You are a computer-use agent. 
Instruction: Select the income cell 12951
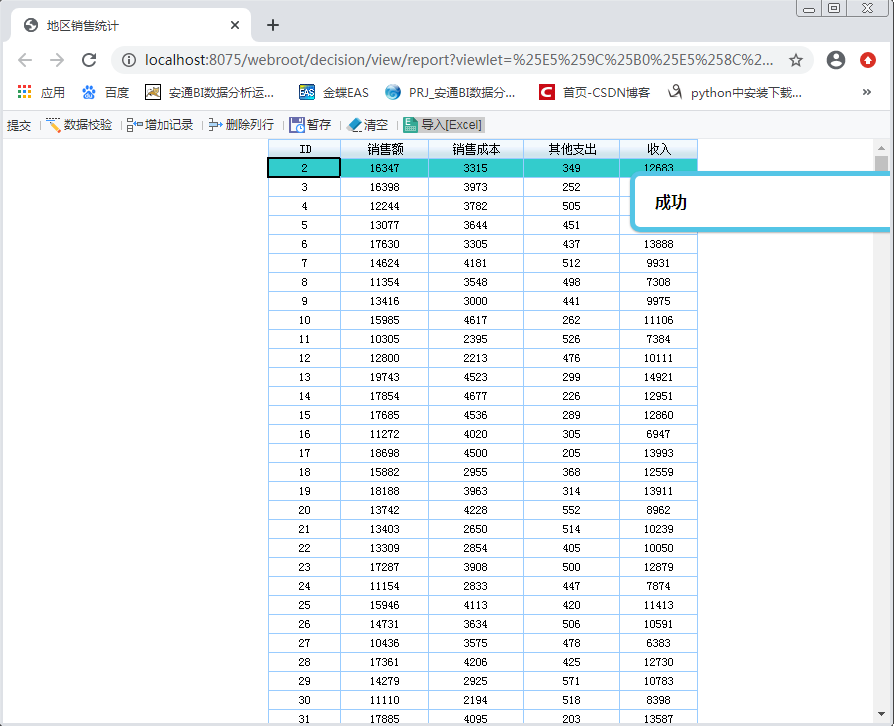[x=659, y=396]
